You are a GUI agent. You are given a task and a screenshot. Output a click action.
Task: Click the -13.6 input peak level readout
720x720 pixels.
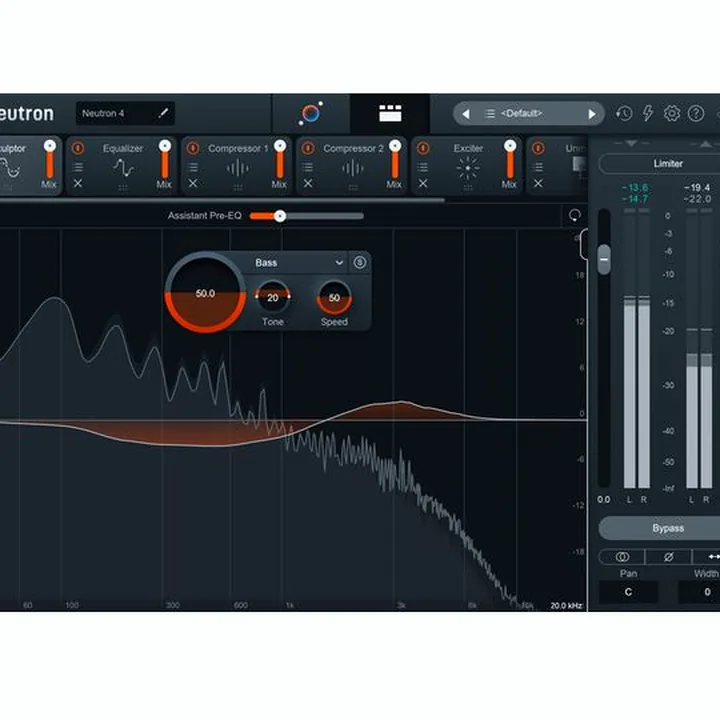pos(635,187)
